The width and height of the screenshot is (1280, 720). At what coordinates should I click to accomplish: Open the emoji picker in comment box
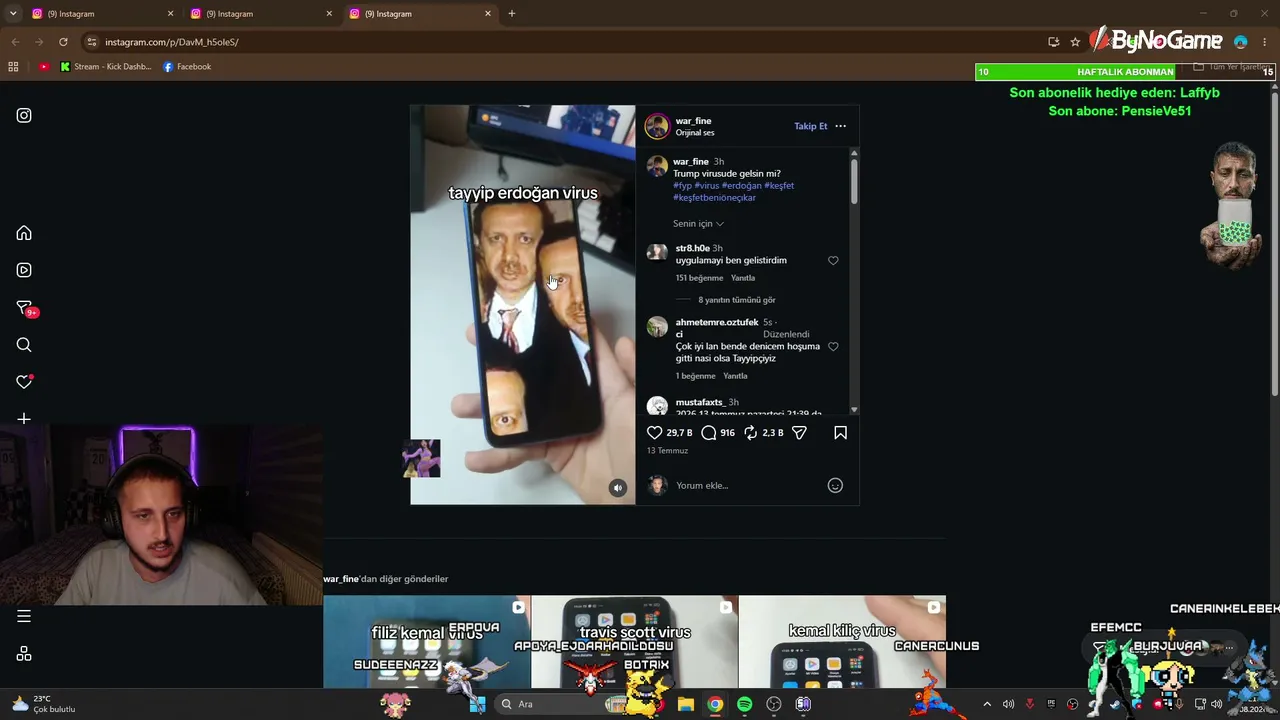tap(835, 486)
